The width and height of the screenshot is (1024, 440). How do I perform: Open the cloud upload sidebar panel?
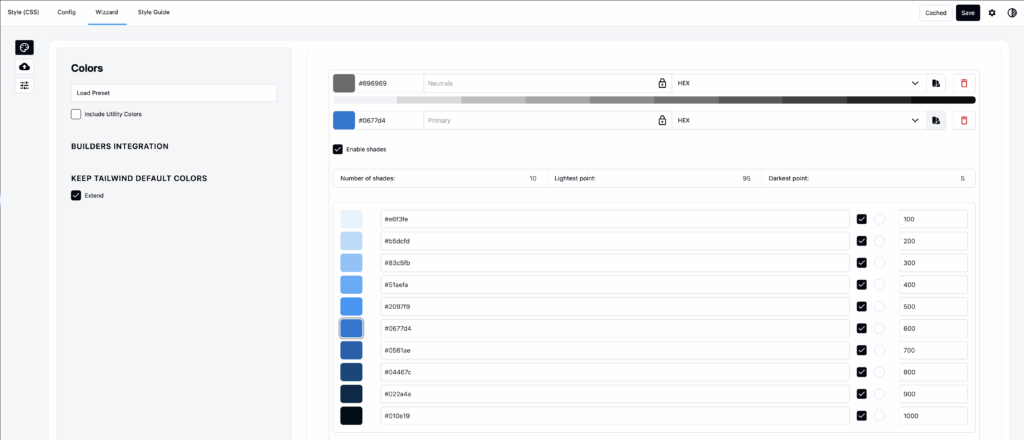coord(24,67)
